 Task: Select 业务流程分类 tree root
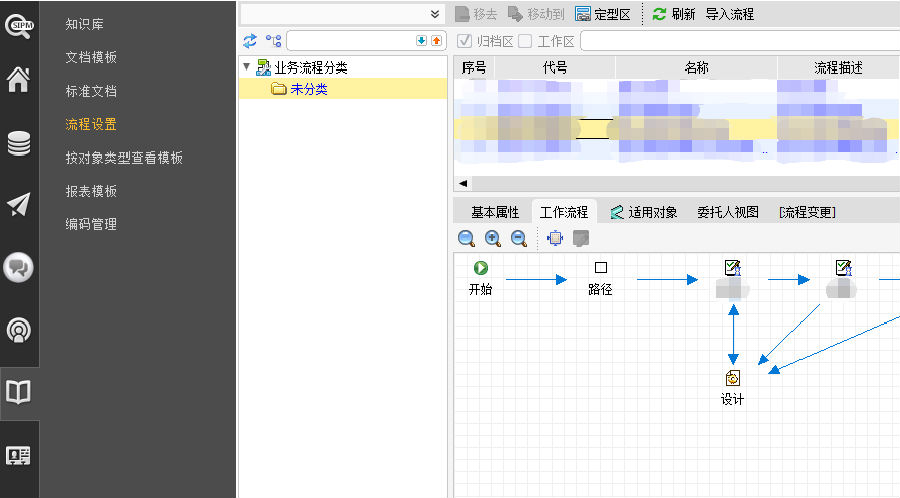[311, 68]
